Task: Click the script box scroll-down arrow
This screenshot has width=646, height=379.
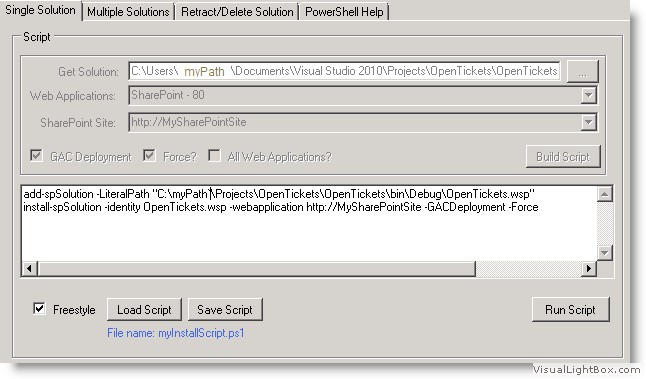Action: [x=604, y=253]
